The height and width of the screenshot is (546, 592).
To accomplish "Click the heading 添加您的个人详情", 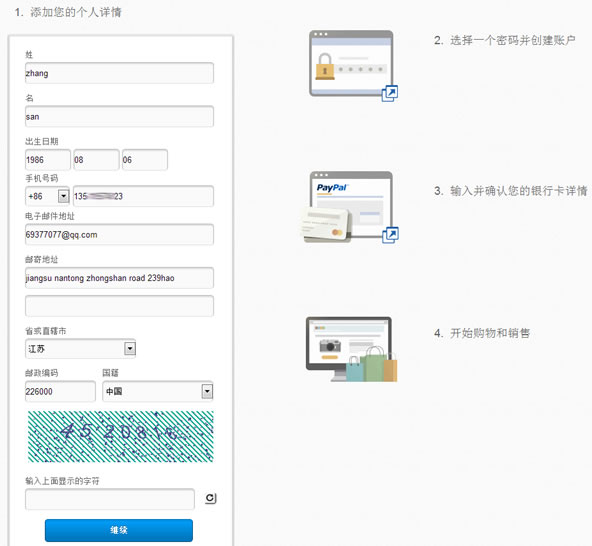I will [x=76, y=12].
